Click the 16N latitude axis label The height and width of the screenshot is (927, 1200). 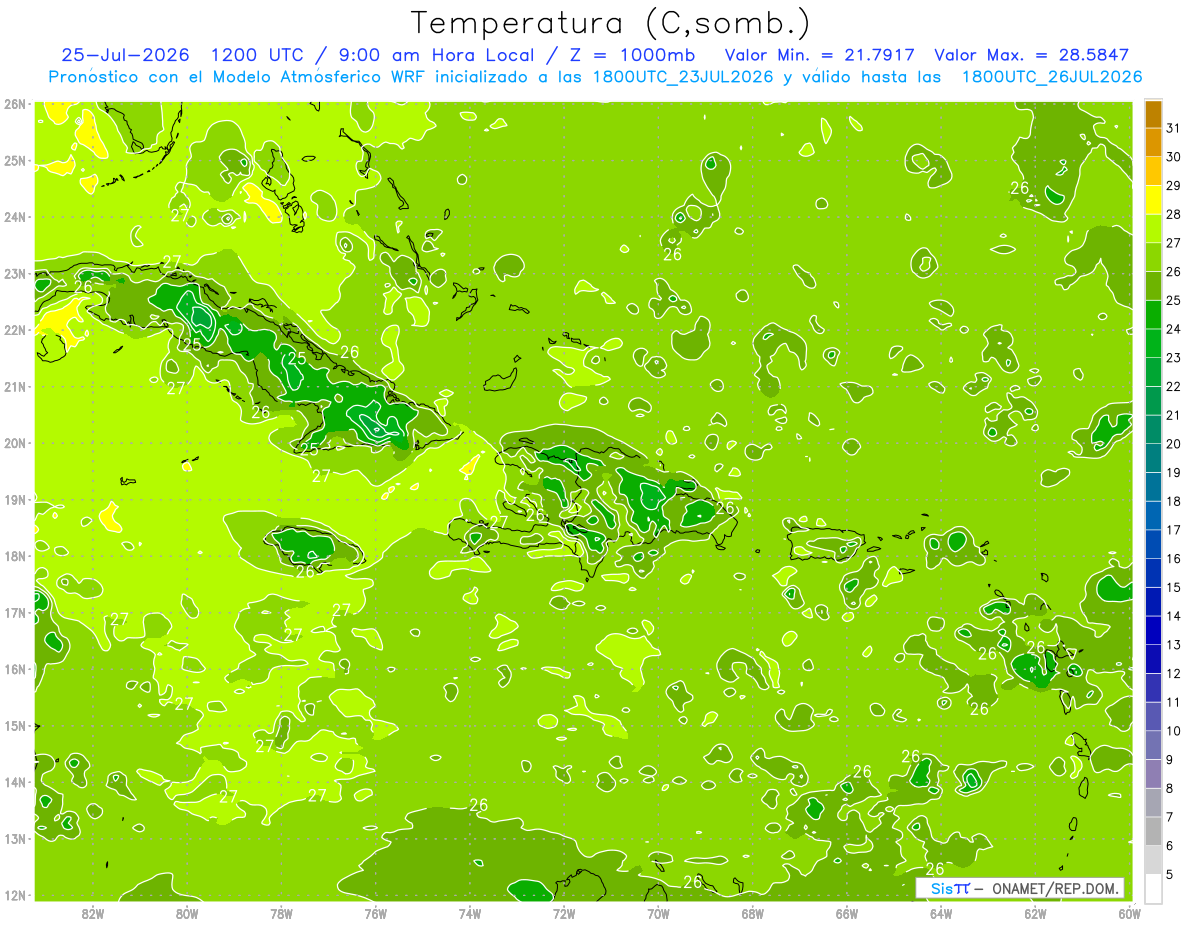click(x=15, y=669)
